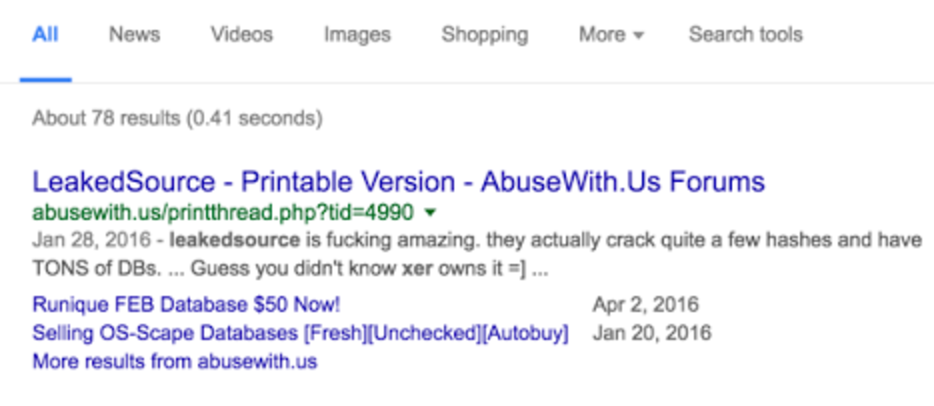This screenshot has width=934, height=406.
Task: Open the Selling OS-Scape Databases link
Action: pyautogui.click(x=300, y=333)
